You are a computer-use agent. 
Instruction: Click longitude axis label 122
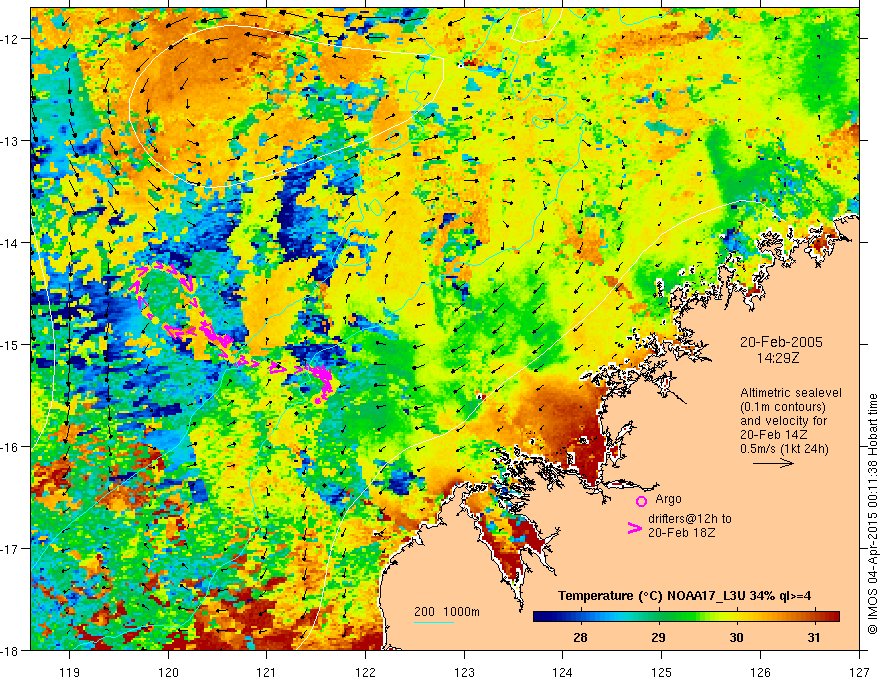(365, 672)
